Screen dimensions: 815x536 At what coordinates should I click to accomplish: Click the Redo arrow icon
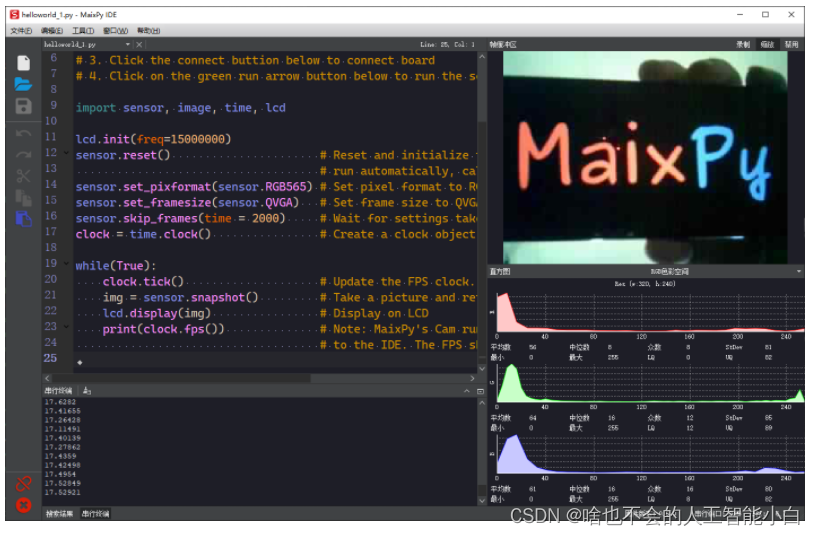click(x=23, y=155)
